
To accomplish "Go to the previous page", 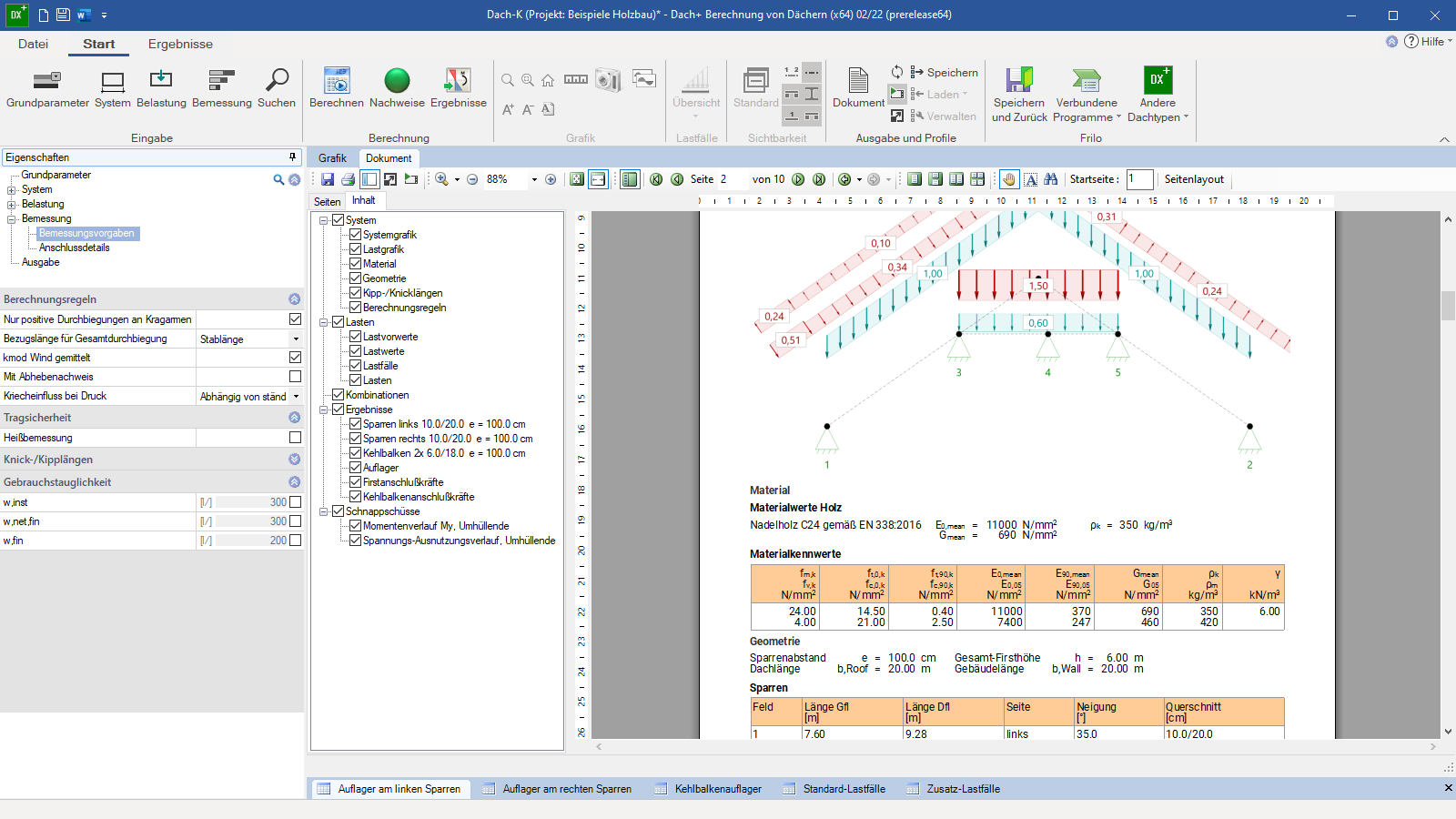I will pos(677,179).
